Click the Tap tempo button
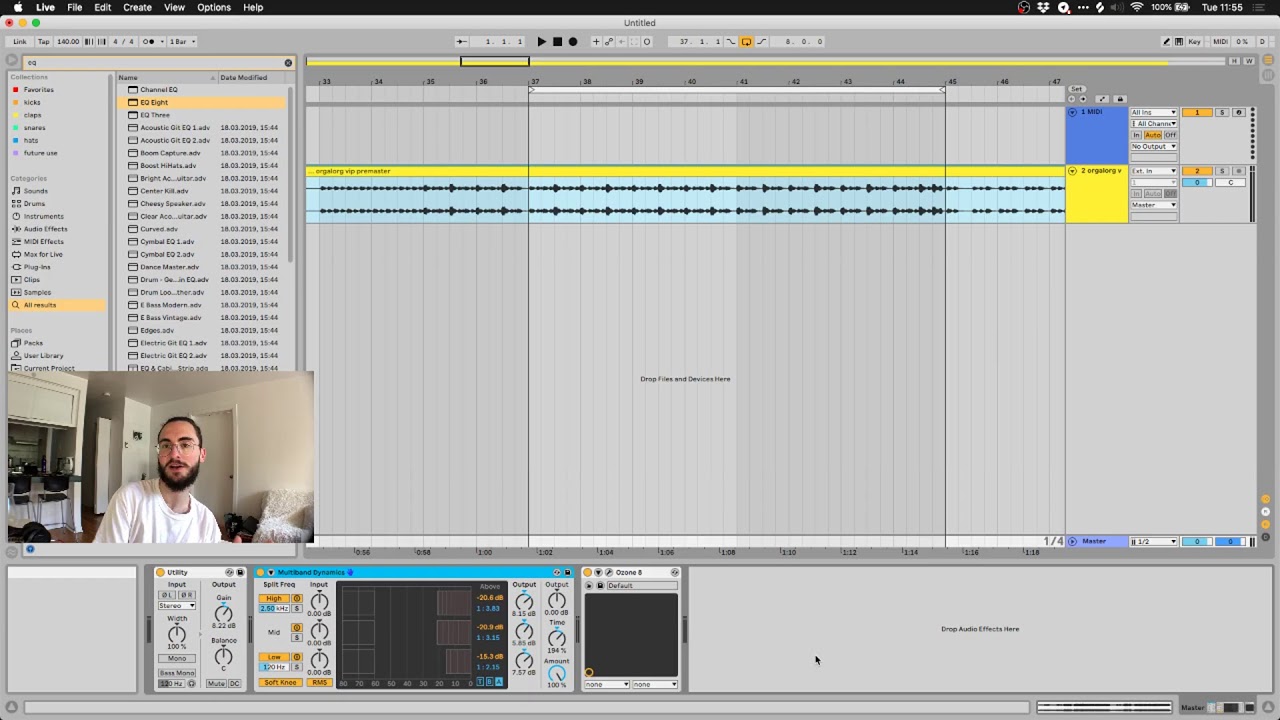1280x720 pixels. click(x=43, y=41)
